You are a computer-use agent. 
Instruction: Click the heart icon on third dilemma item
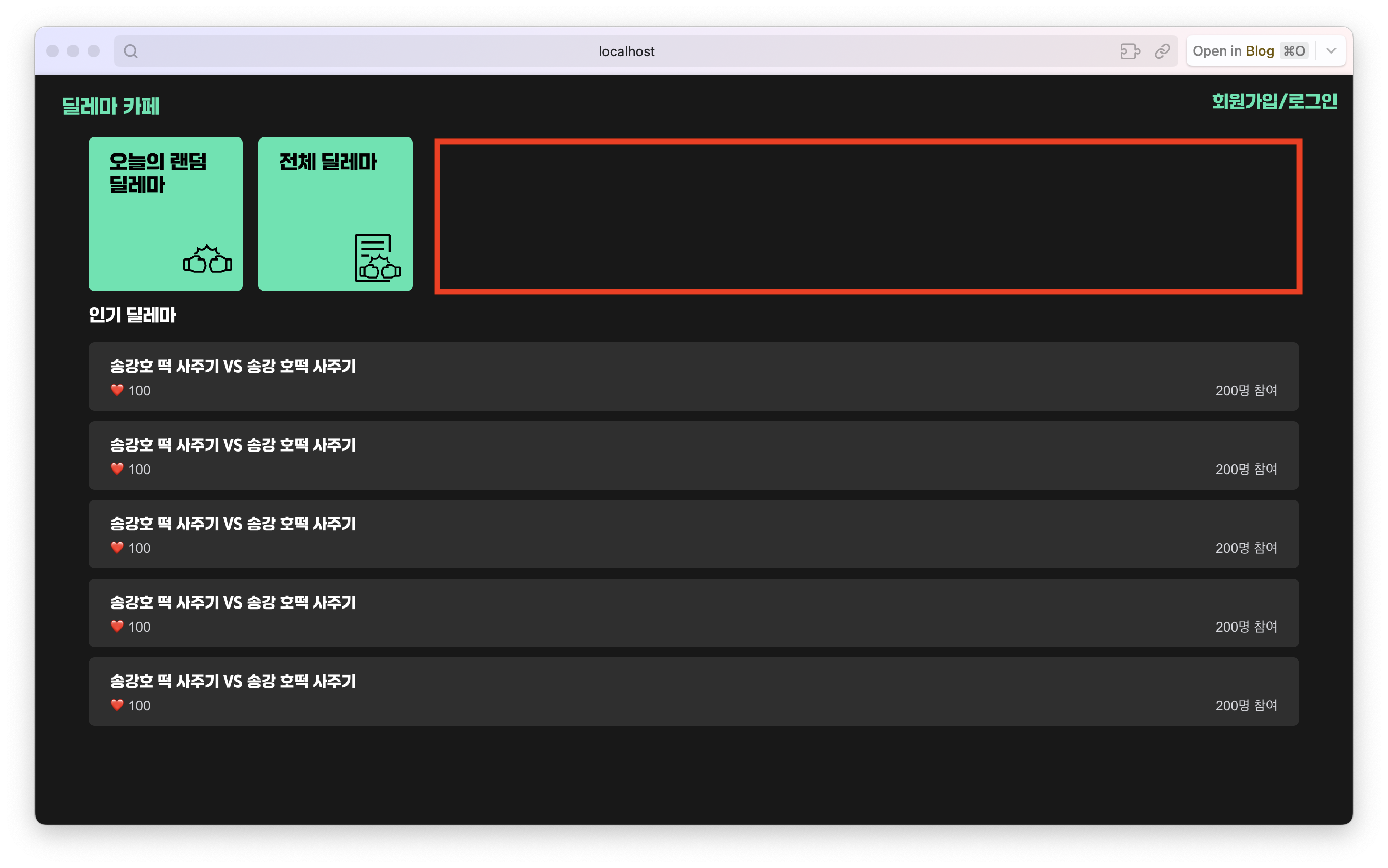(117, 548)
